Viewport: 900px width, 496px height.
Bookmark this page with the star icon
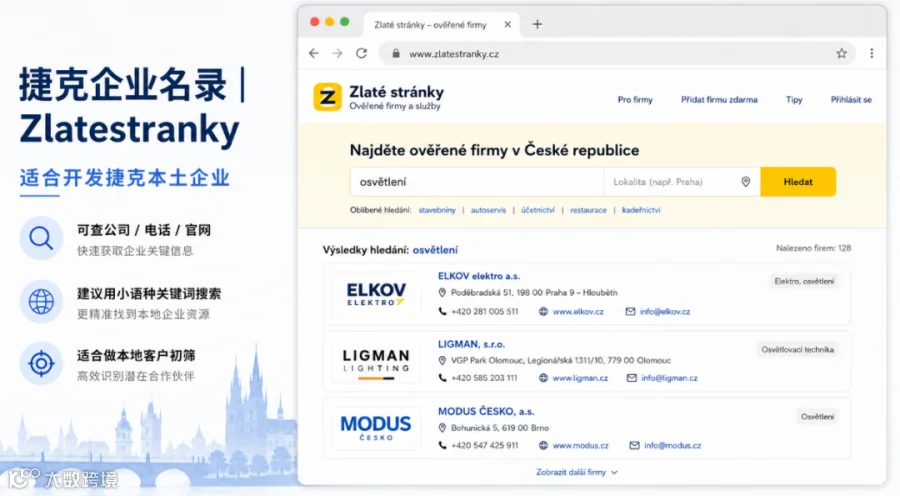(x=841, y=53)
